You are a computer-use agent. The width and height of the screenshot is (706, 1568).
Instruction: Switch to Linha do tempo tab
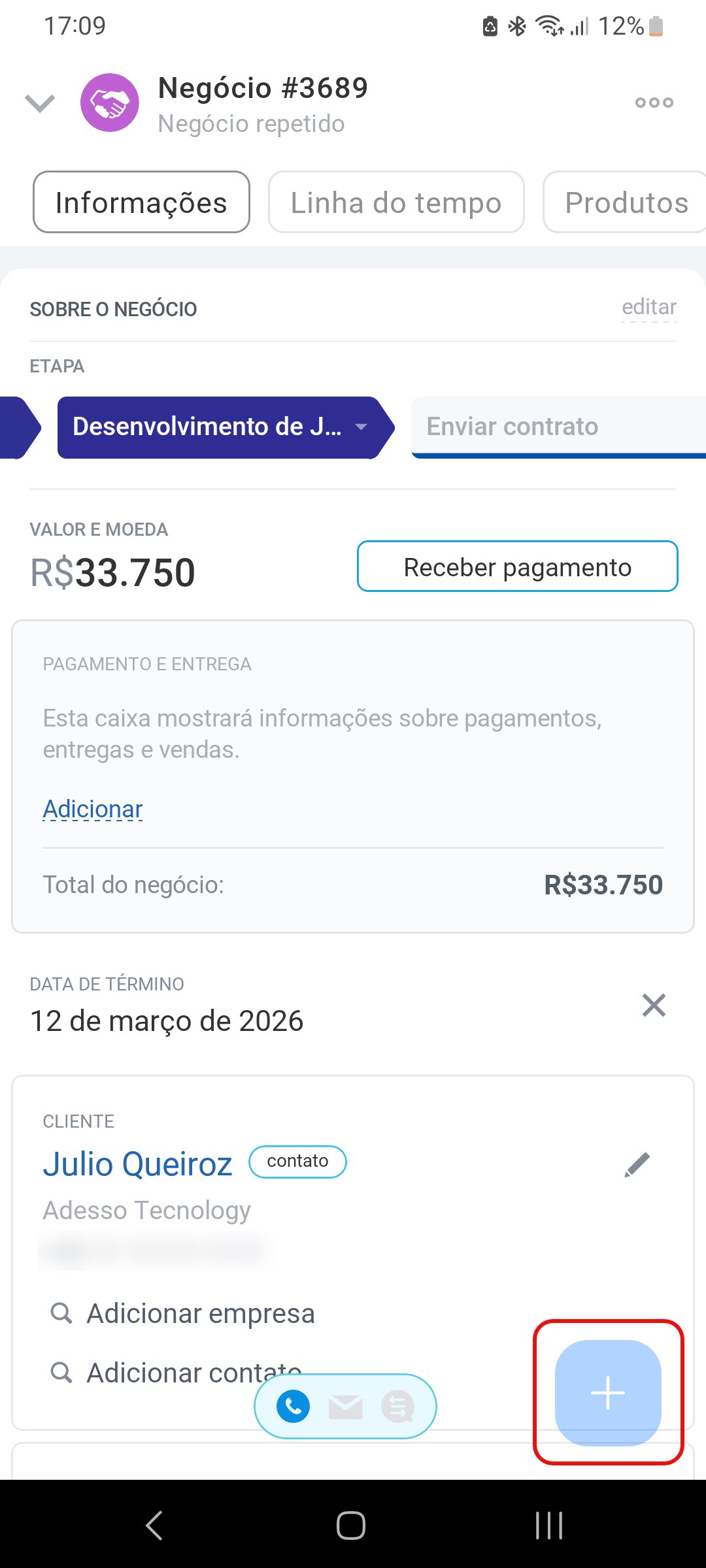tap(396, 203)
